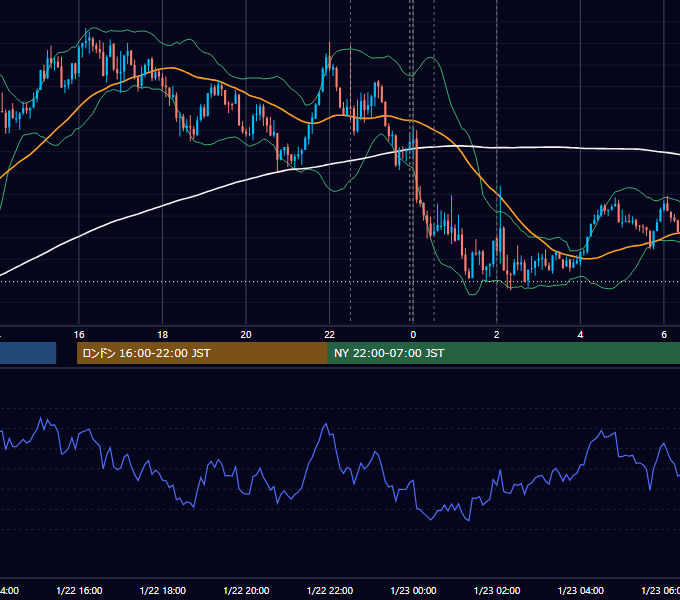This screenshot has height=600, width=680.
Task: Click the 4 hour label on the upper axis
Action: (x=580, y=335)
